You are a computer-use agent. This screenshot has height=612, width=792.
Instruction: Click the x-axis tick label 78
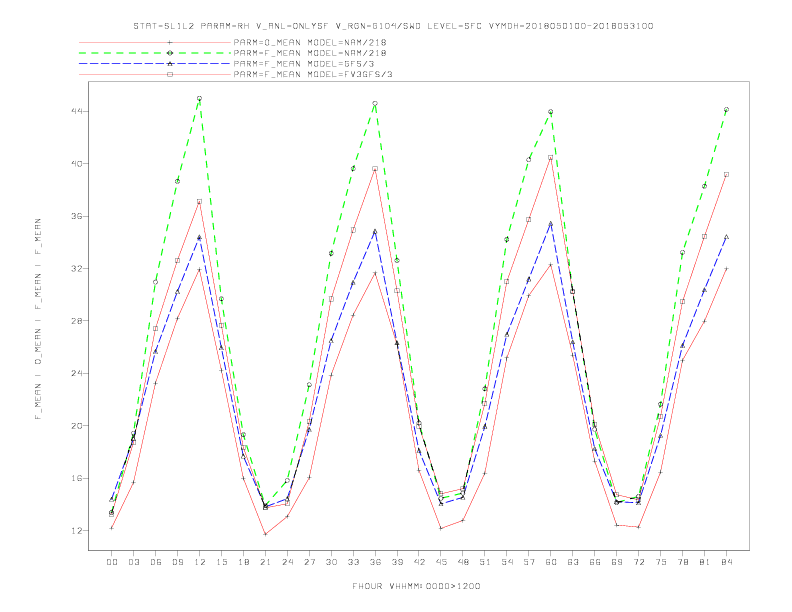pos(682,562)
